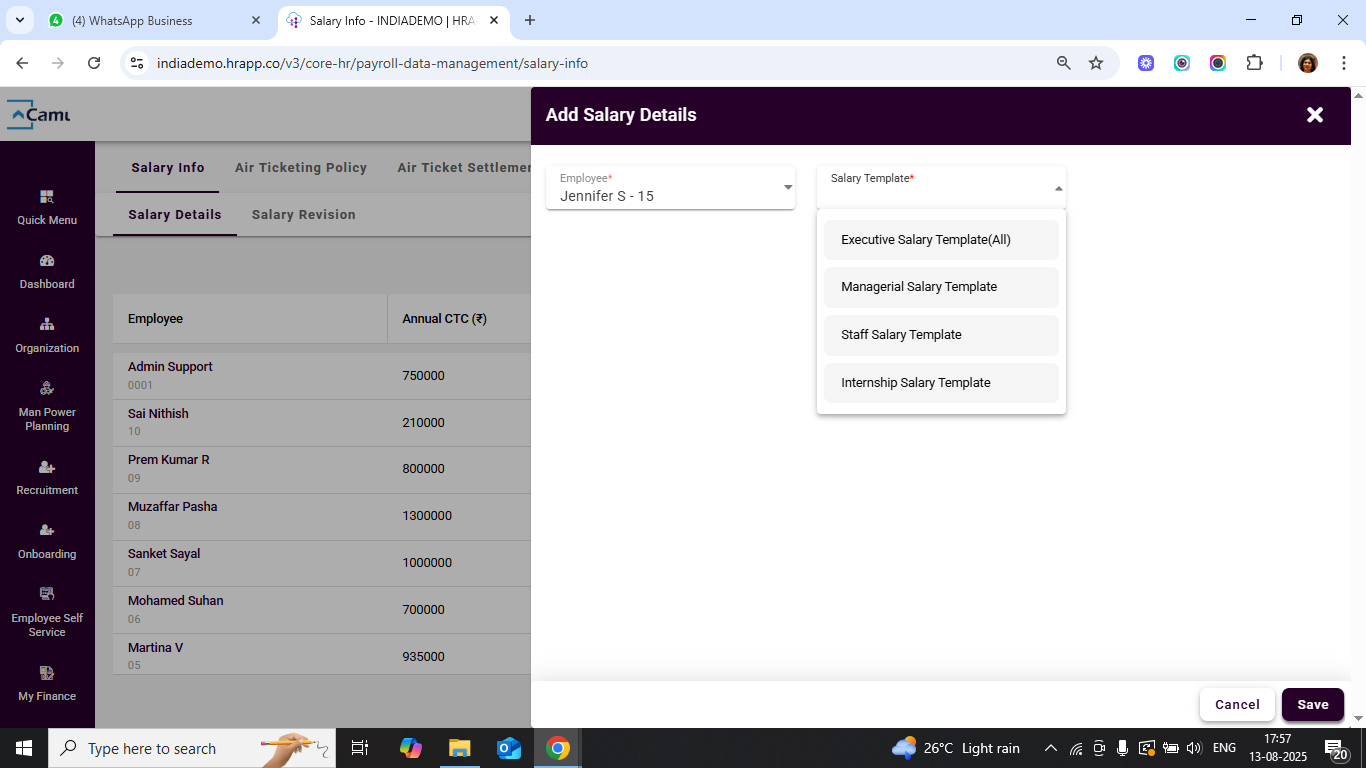Viewport: 1366px width, 768px height.
Task: Open Man Power Planning icon
Action: pyautogui.click(x=47, y=389)
